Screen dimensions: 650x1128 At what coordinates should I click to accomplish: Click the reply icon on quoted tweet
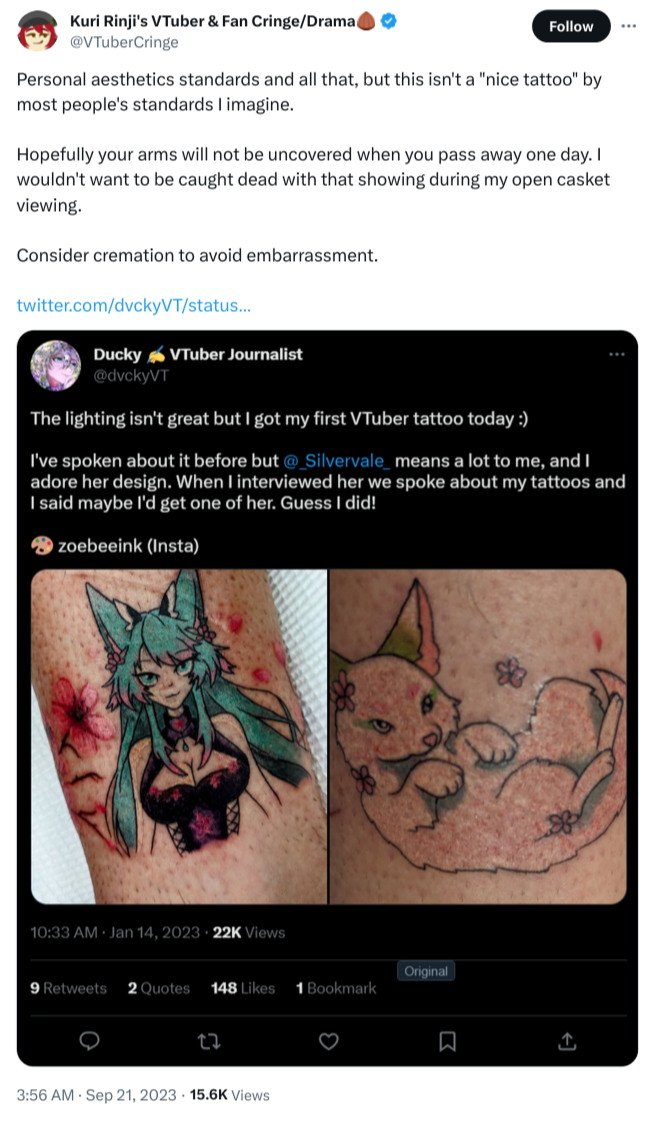point(89,1042)
